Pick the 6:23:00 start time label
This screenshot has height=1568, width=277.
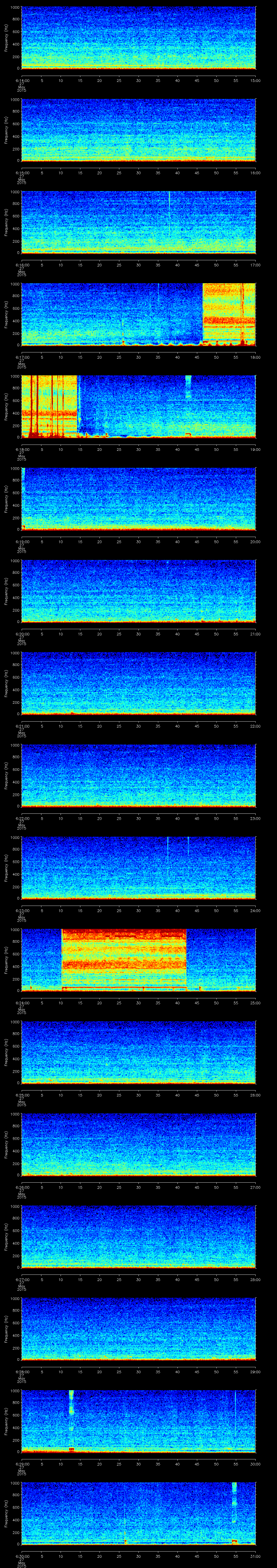tap(22, 910)
